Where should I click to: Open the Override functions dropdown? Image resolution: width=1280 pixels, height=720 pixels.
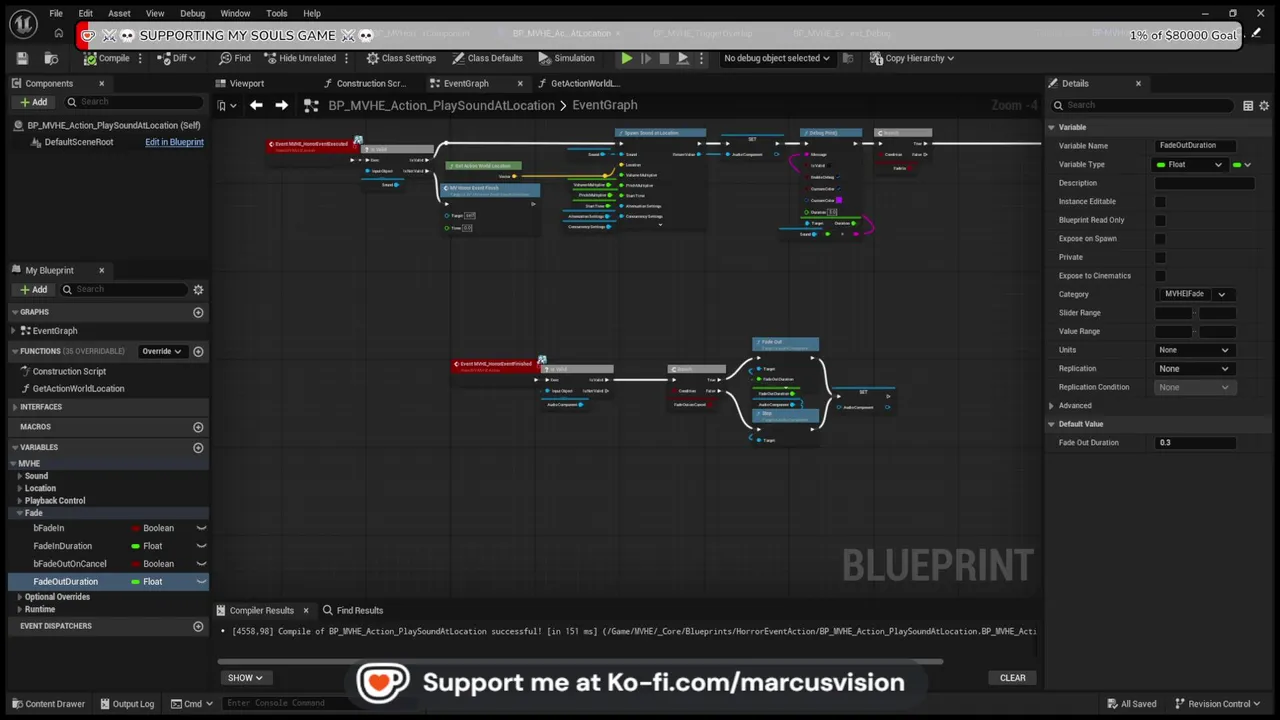161,351
